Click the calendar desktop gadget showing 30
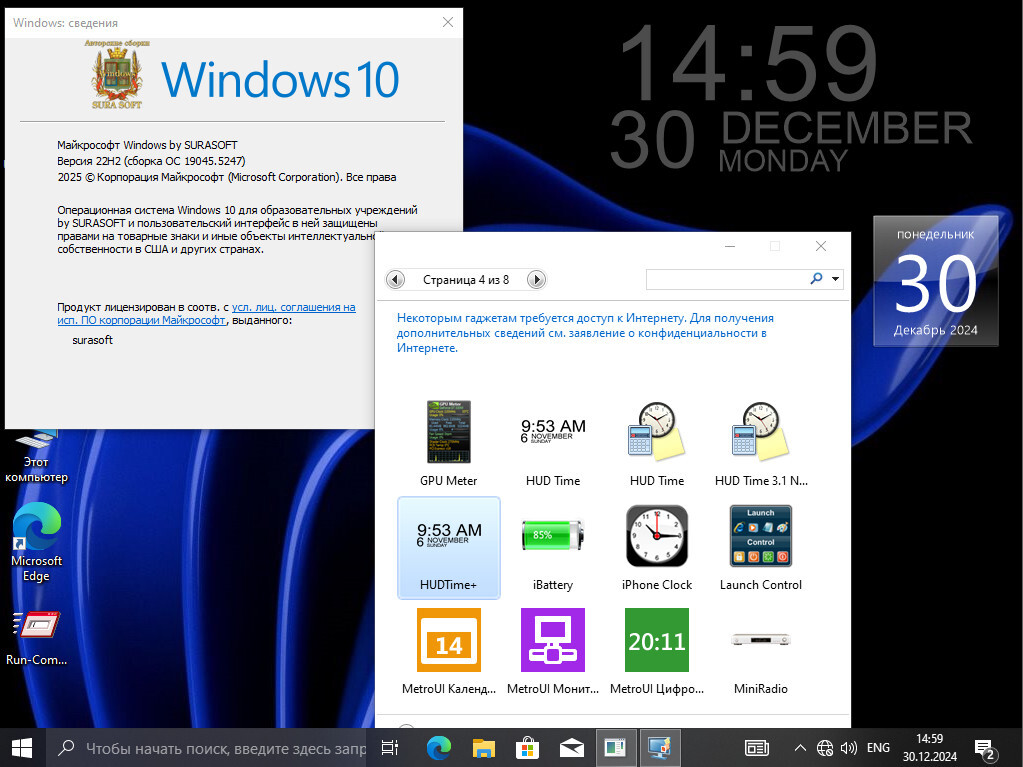Screen dimensions: 1023x767 tap(936, 281)
